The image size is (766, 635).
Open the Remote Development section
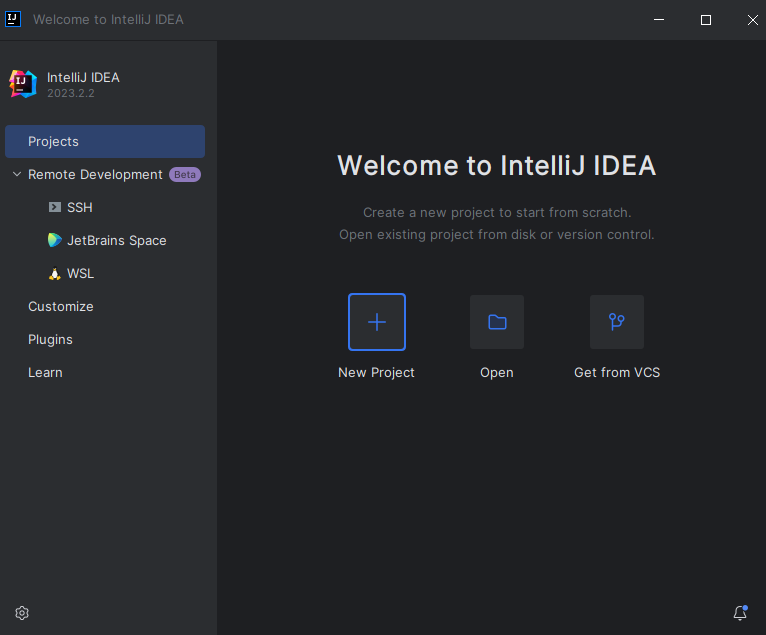point(95,174)
